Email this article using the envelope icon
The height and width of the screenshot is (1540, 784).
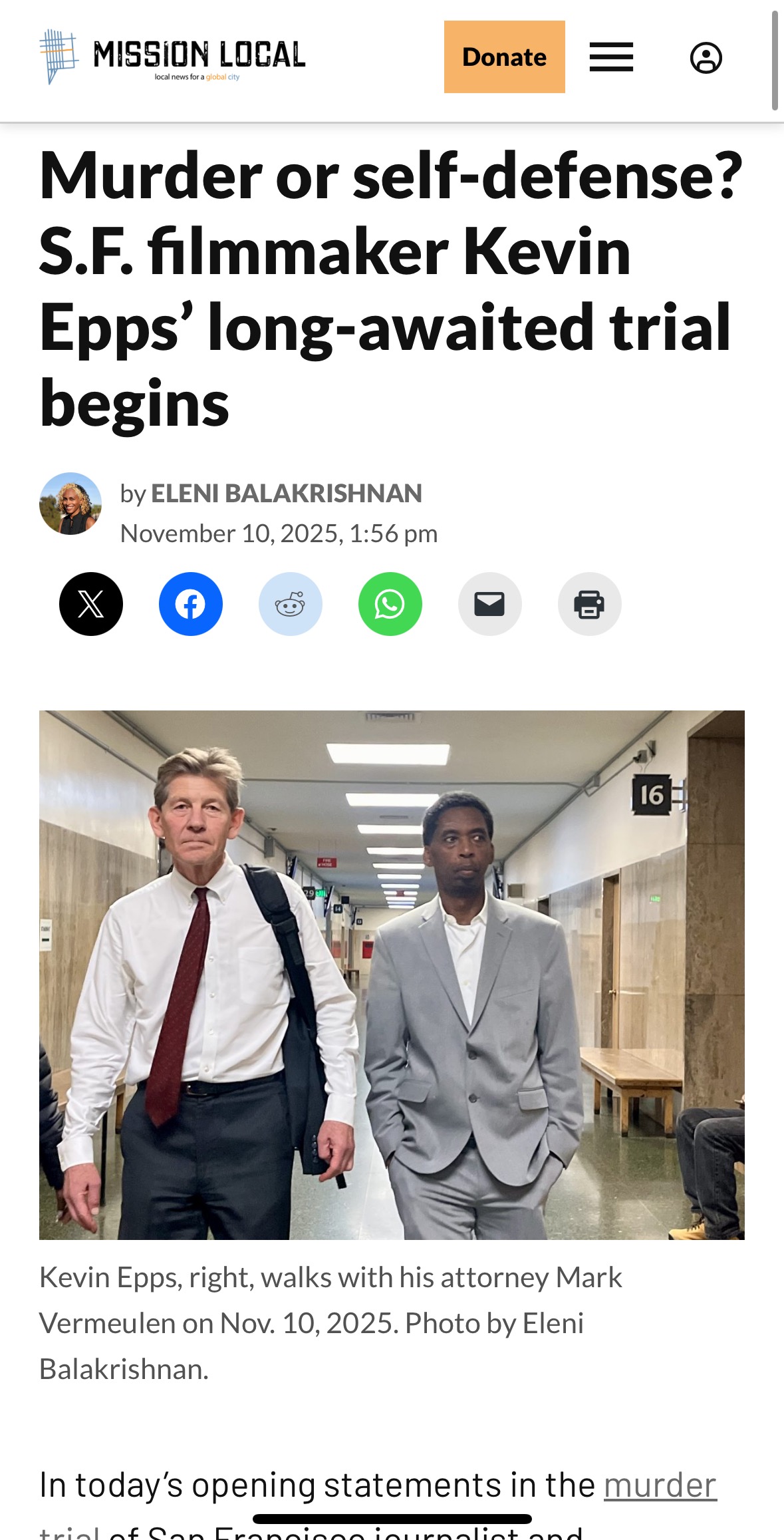click(x=490, y=604)
